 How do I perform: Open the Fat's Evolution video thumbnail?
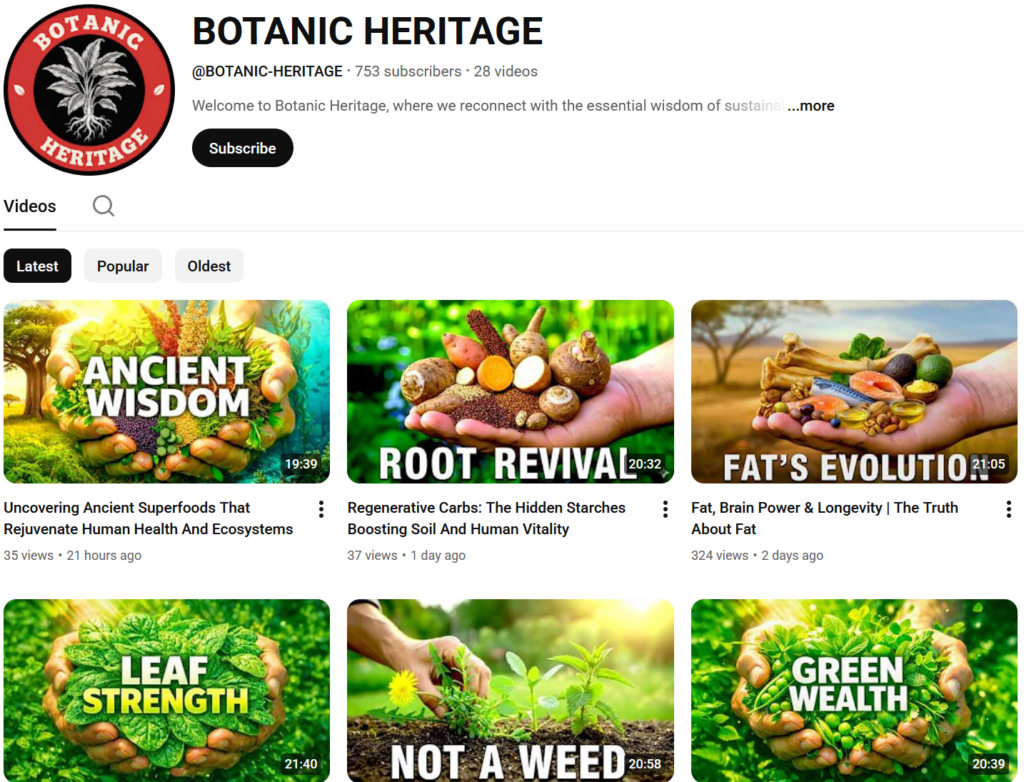pyautogui.click(x=854, y=392)
